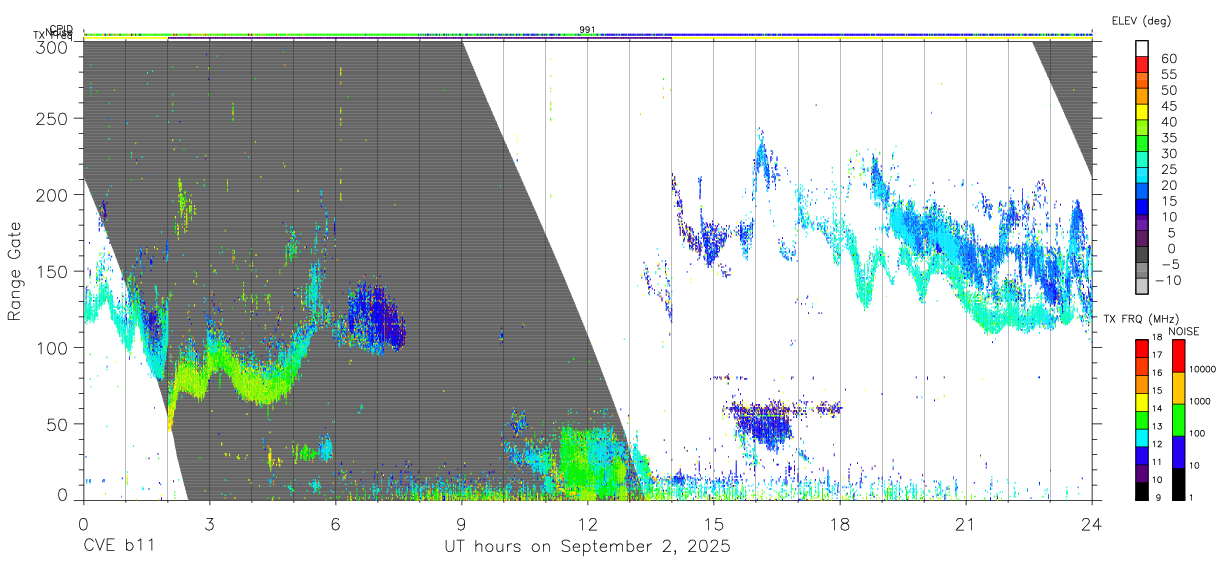Screen dimensions: 1228x567
Task: Select the orange block of NOISE colorbar
Action: click(x=1178, y=388)
